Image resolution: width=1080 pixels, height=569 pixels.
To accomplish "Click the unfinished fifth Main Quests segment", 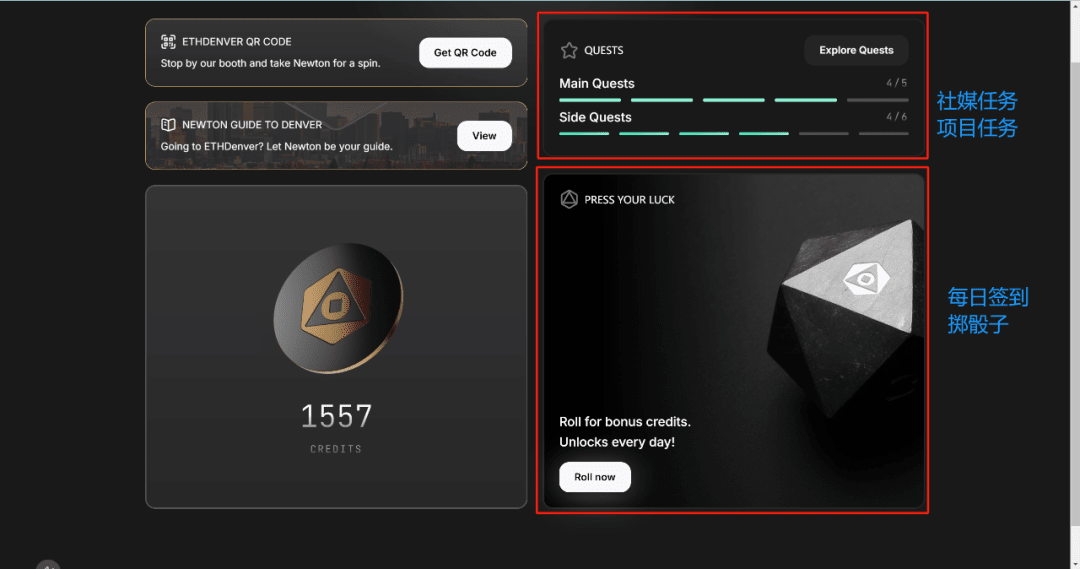I will tap(878, 100).
